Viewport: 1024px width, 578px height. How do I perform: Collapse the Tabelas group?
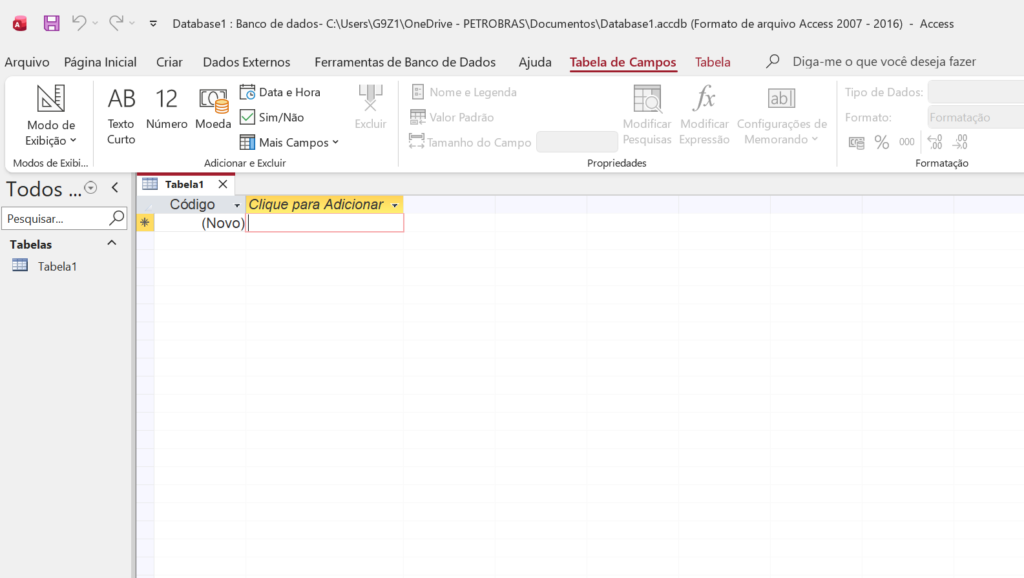click(111, 243)
